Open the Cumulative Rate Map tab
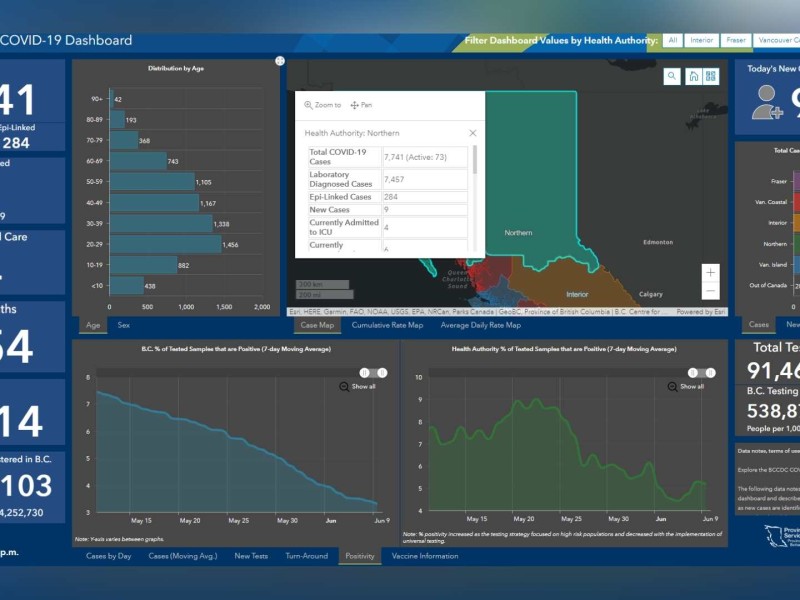 (387, 325)
